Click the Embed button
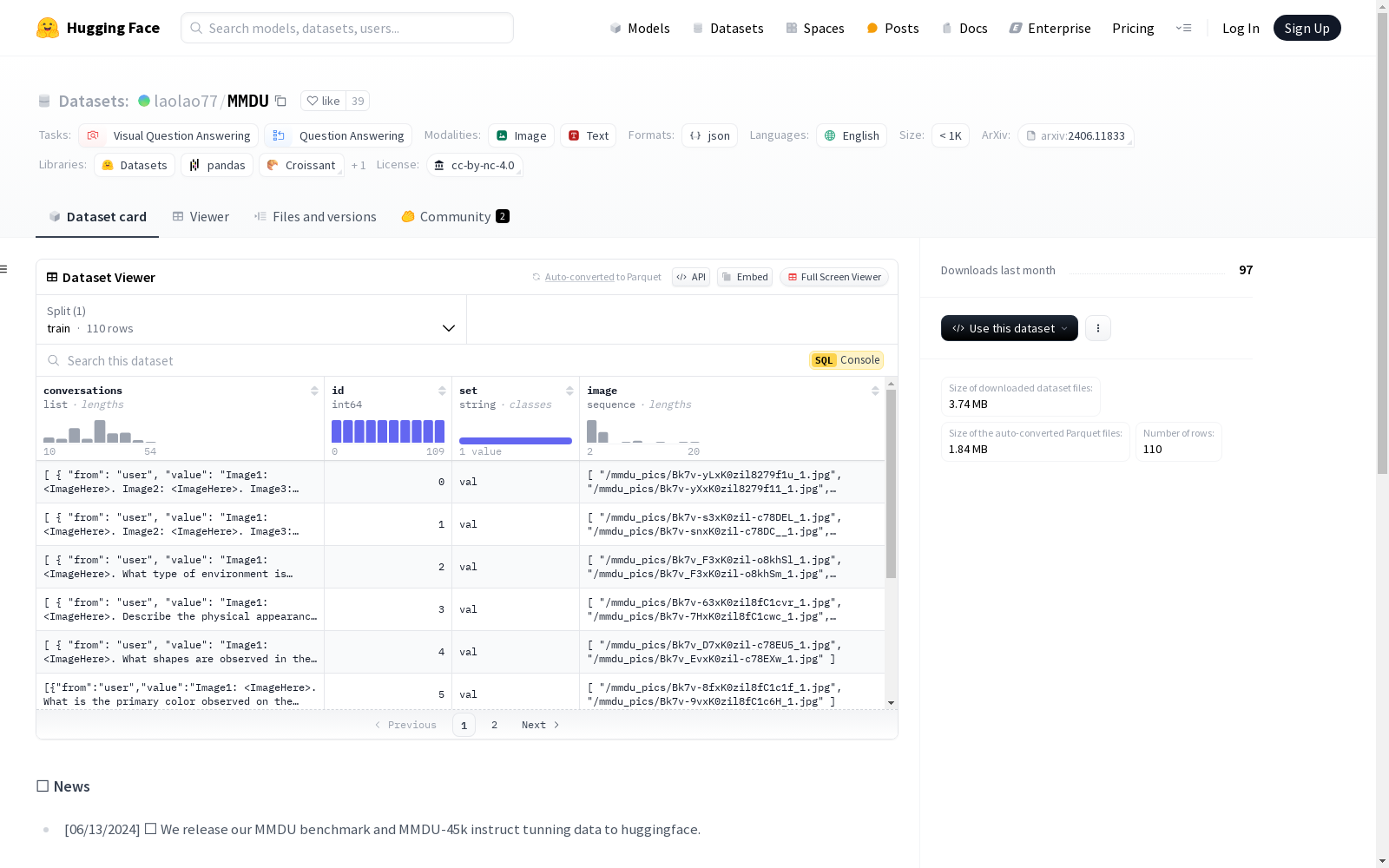The image size is (1389, 868). [745, 277]
